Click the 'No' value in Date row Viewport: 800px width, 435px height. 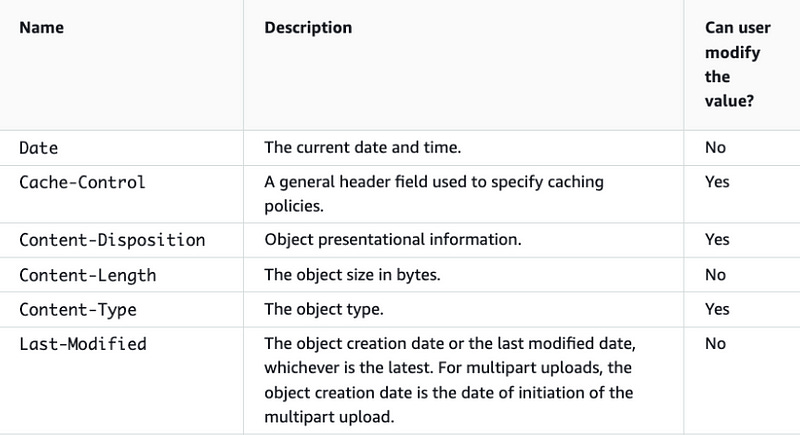pyautogui.click(x=715, y=147)
